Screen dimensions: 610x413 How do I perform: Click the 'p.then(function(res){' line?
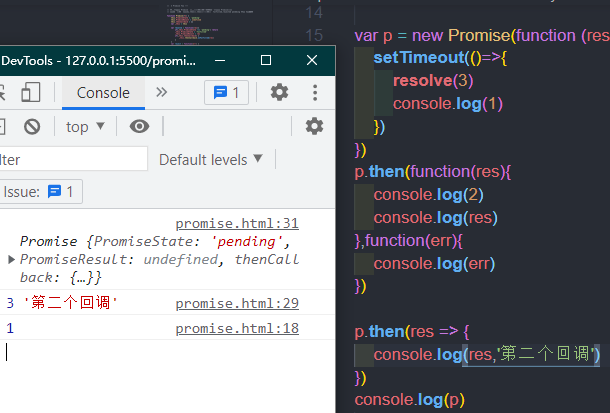tap(433, 172)
